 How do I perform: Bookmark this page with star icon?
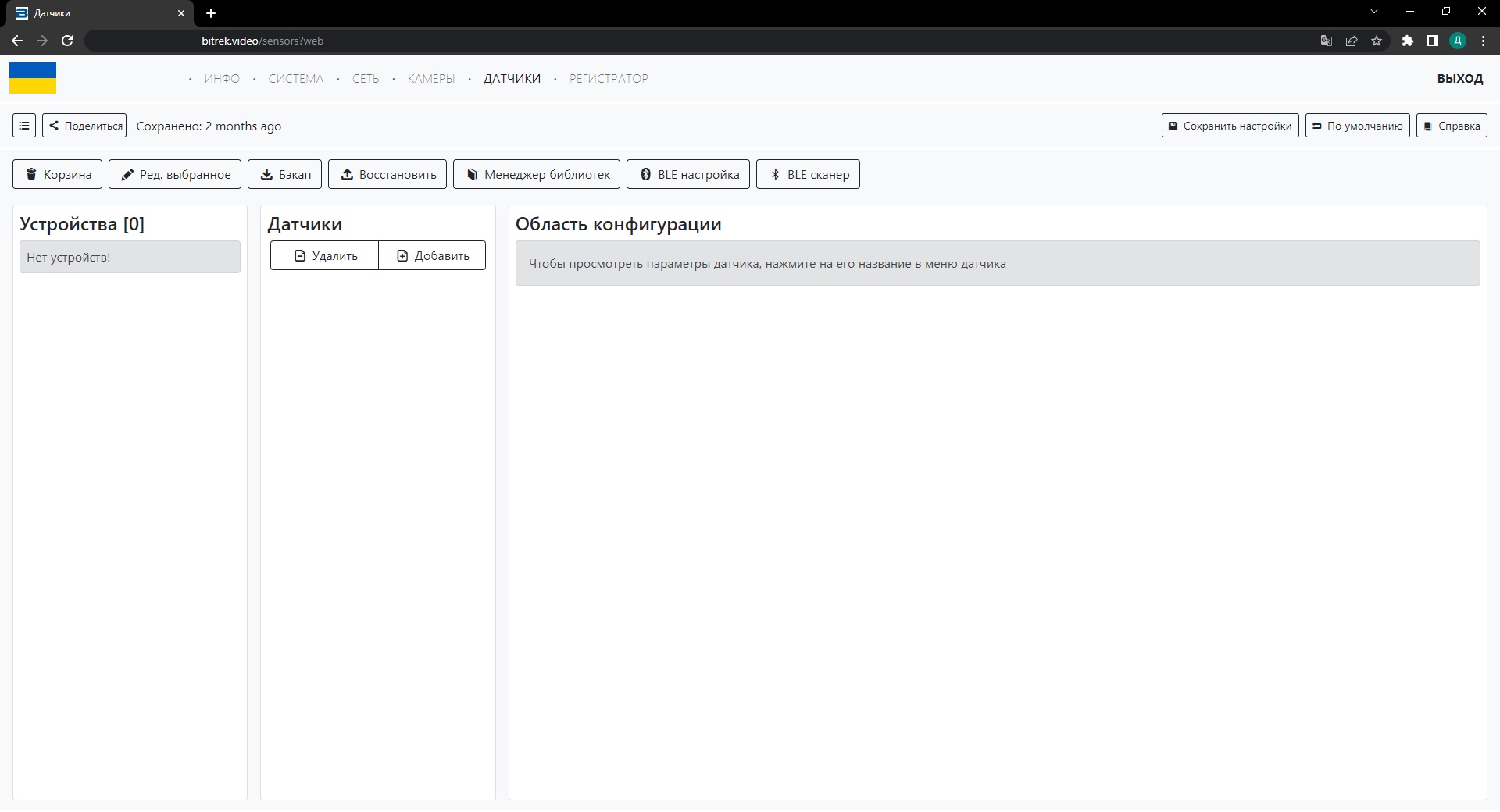point(1376,41)
